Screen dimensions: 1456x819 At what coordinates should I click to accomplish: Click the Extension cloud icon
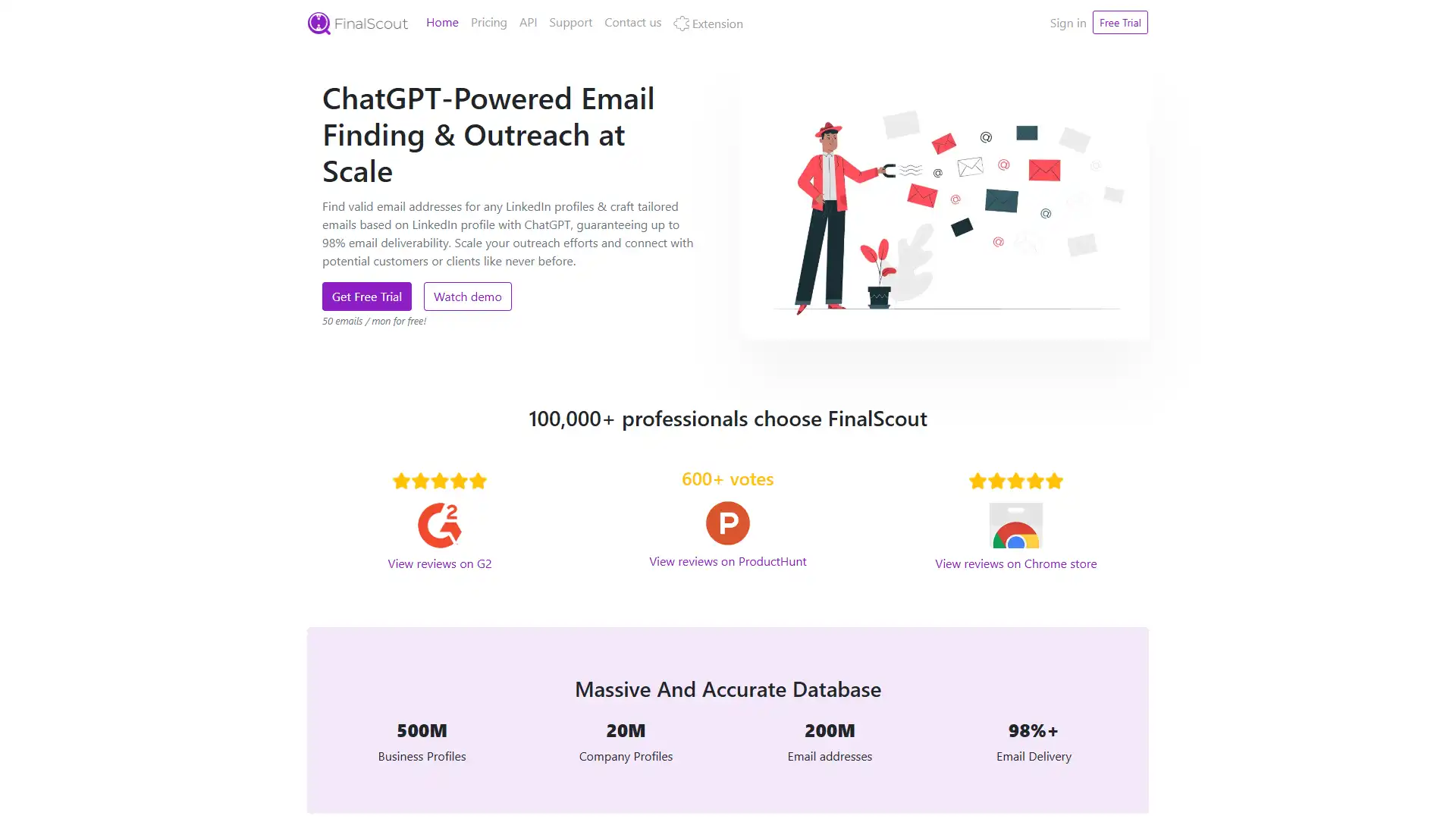pos(681,22)
